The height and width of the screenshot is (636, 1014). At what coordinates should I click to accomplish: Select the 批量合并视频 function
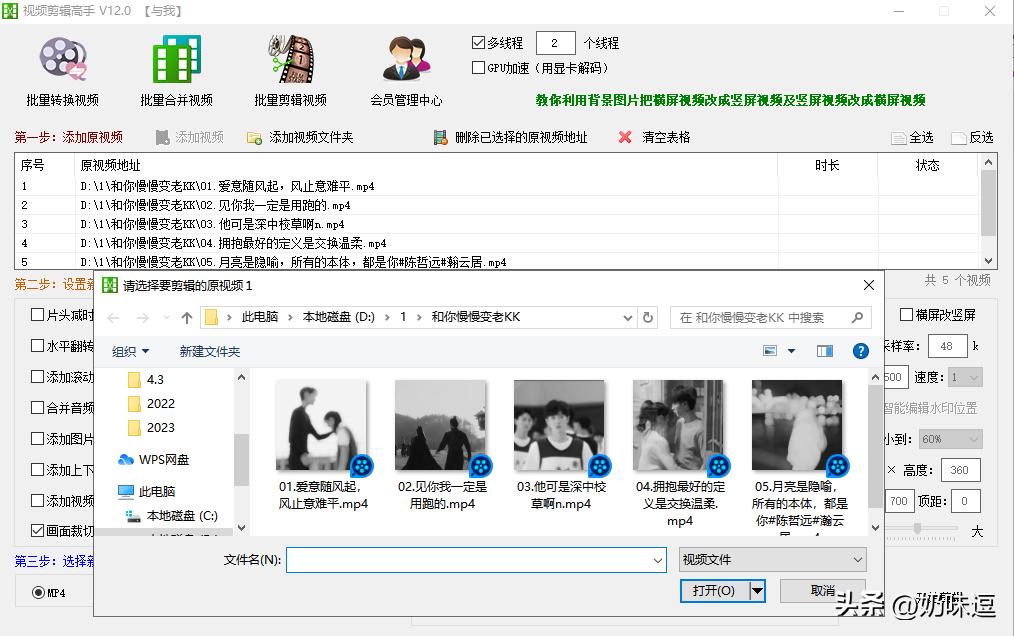tap(175, 70)
